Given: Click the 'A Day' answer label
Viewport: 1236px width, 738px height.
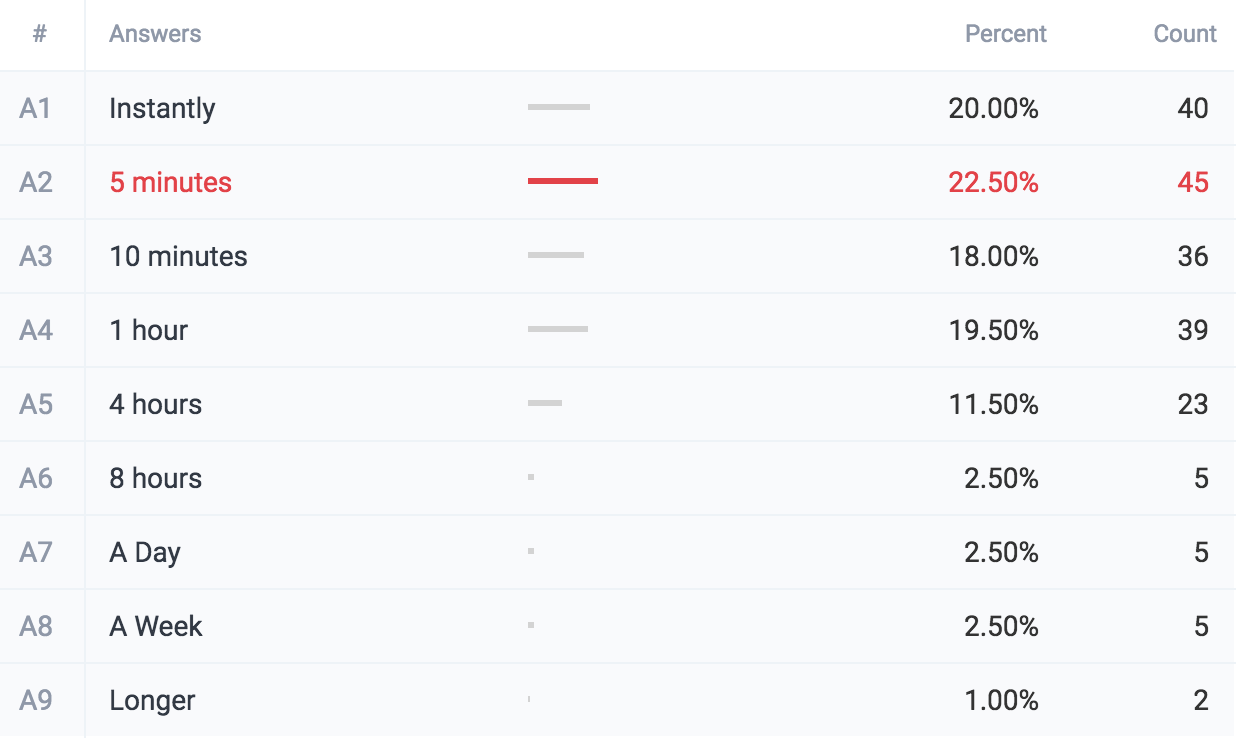Looking at the screenshot, I should [145, 552].
